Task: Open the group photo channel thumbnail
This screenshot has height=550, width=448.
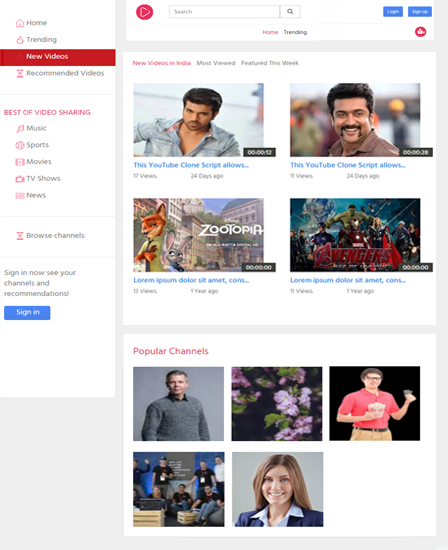Action: tap(179, 489)
